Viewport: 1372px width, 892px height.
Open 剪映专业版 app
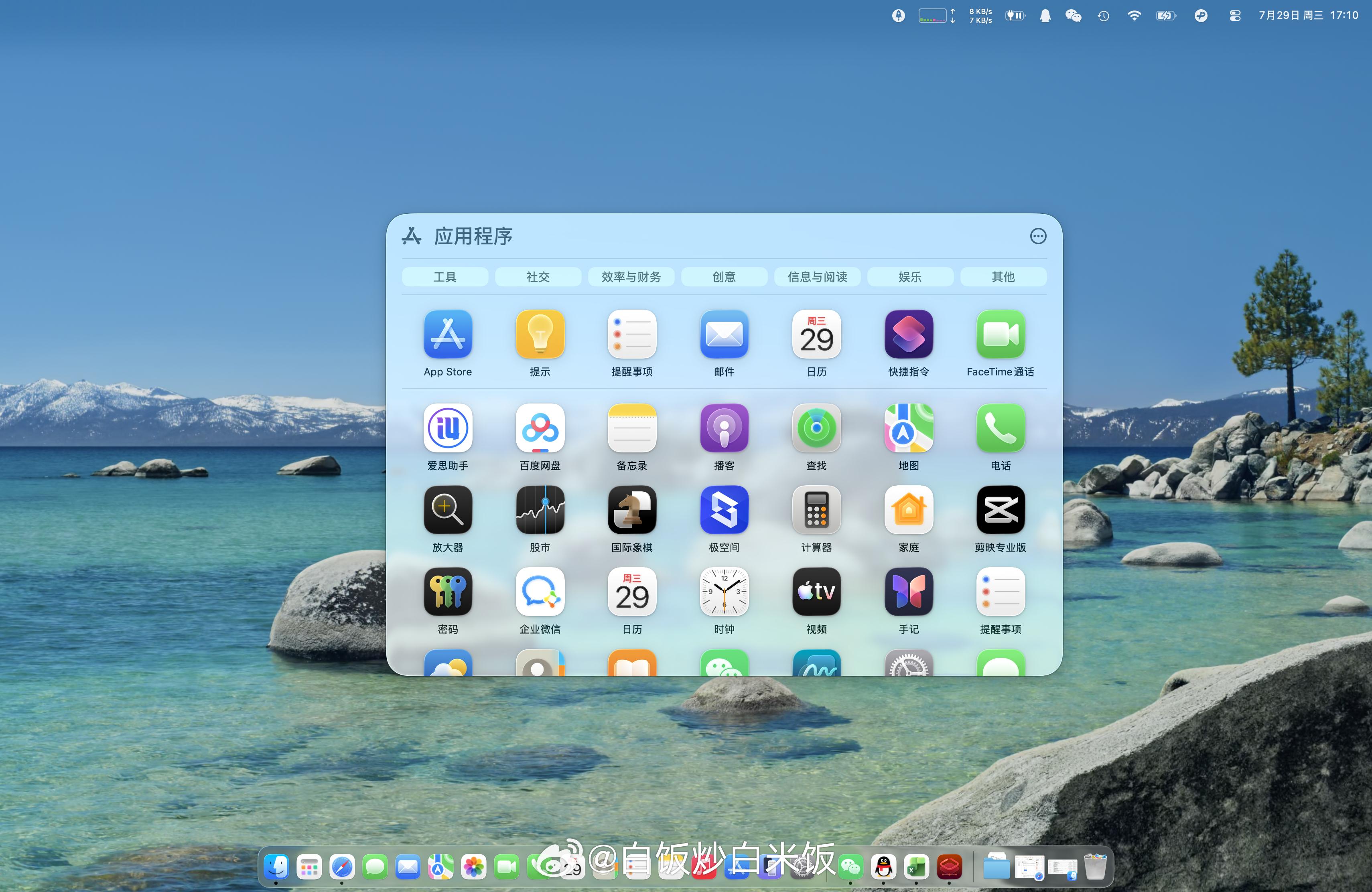coord(1001,510)
